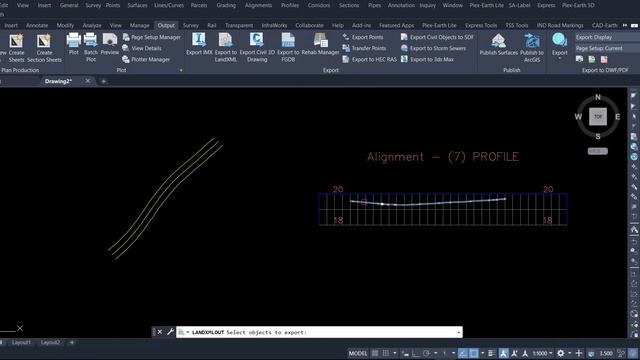Click the TOP face of ViewCube

point(598,117)
